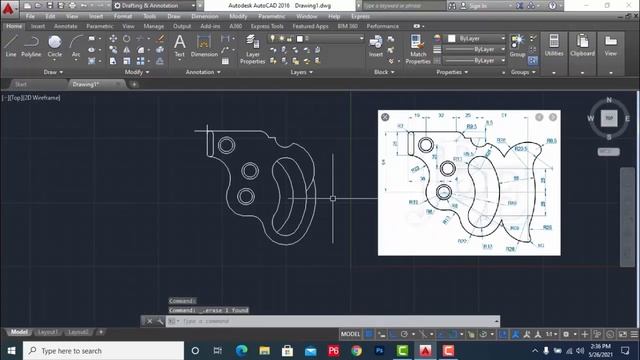Image resolution: width=640 pixels, height=360 pixels.
Task: Toggle layer lock icon in layer dropdown
Action: pos(289,38)
